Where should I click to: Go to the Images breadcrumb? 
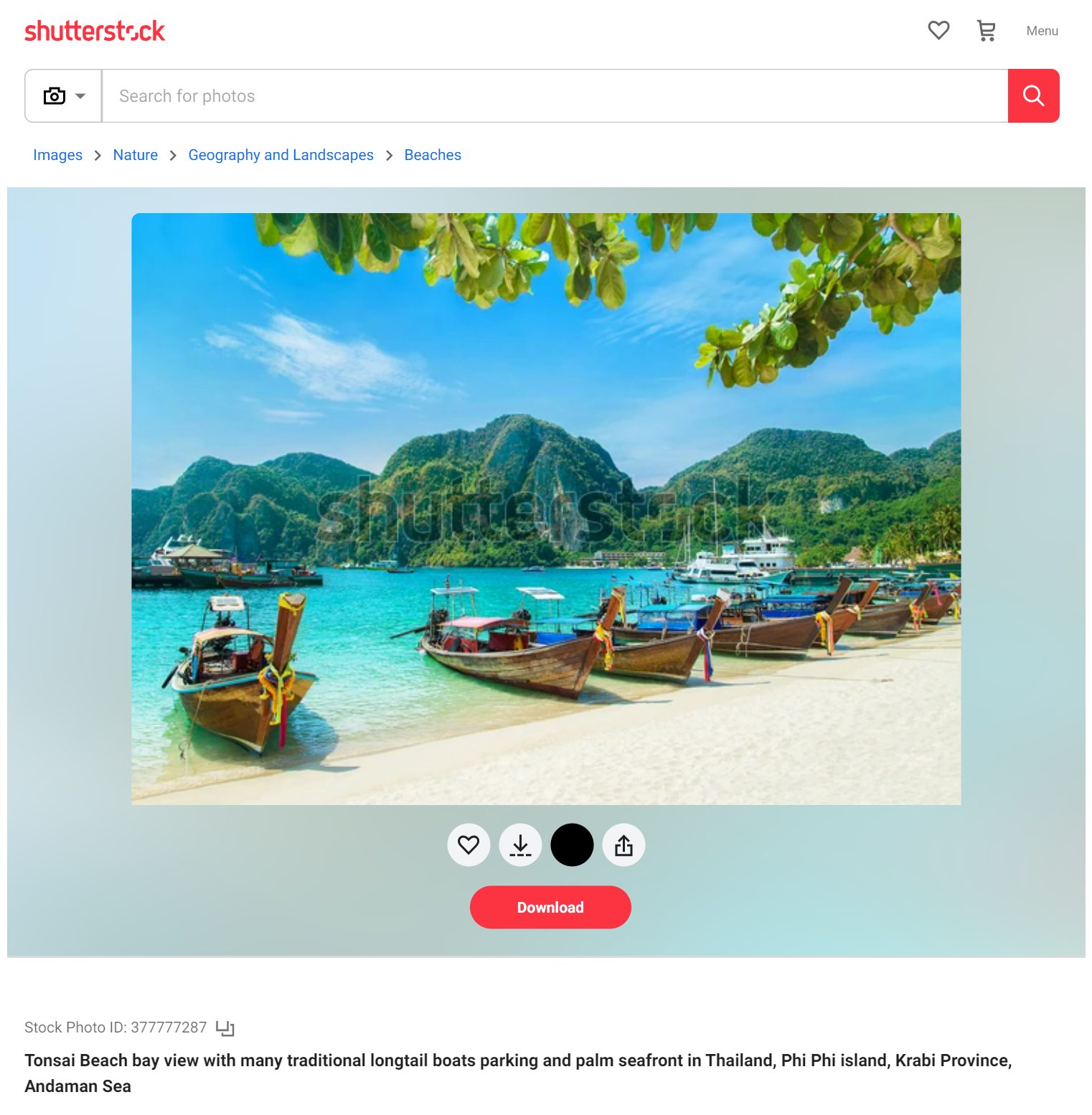point(57,155)
